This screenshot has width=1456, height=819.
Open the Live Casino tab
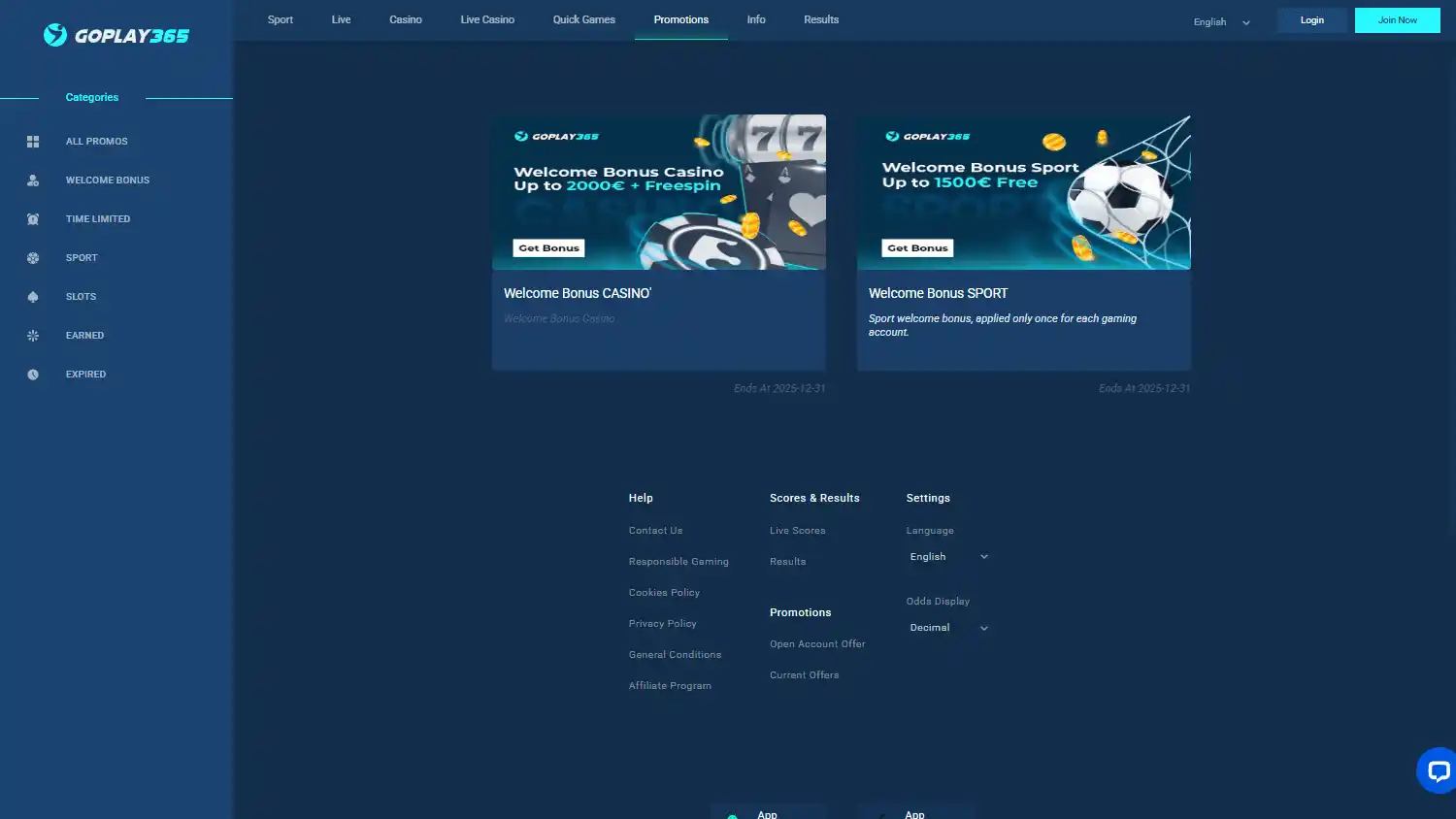(x=487, y=19)
